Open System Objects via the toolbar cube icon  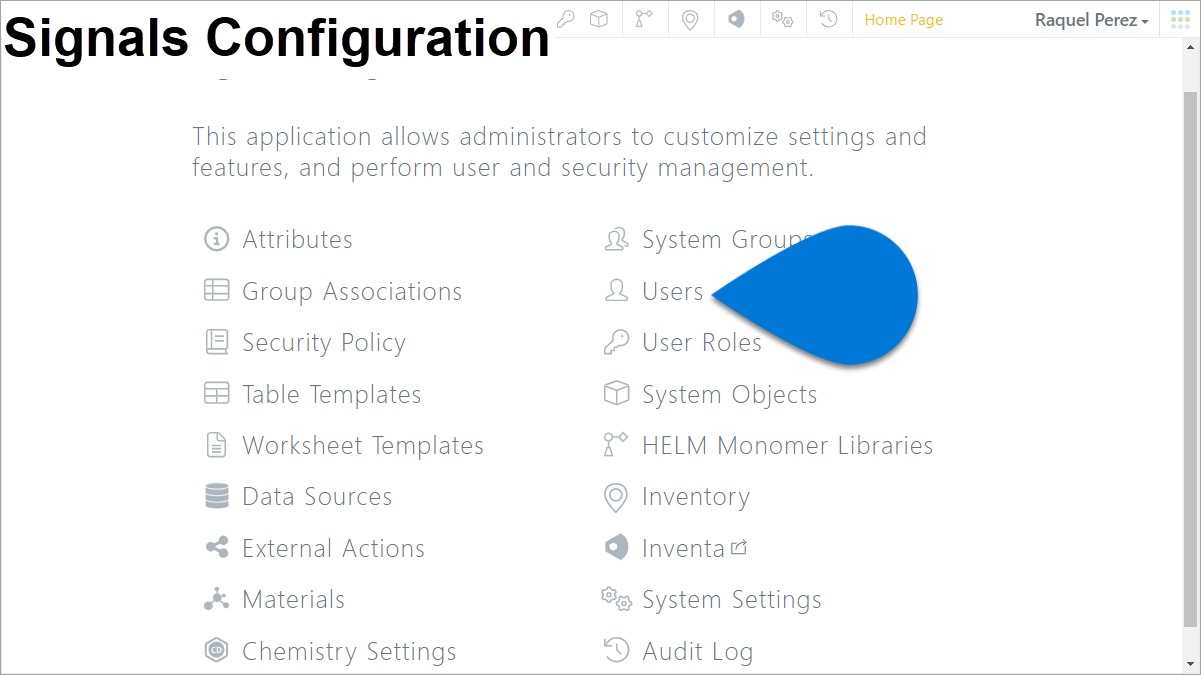click(x=599, y=19)
